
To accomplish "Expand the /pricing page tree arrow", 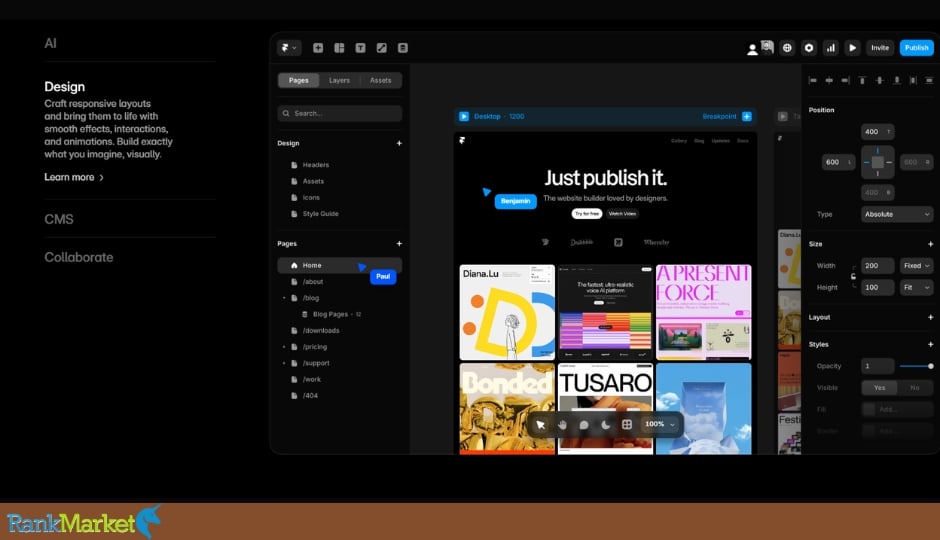I will [x=284, y=347].
